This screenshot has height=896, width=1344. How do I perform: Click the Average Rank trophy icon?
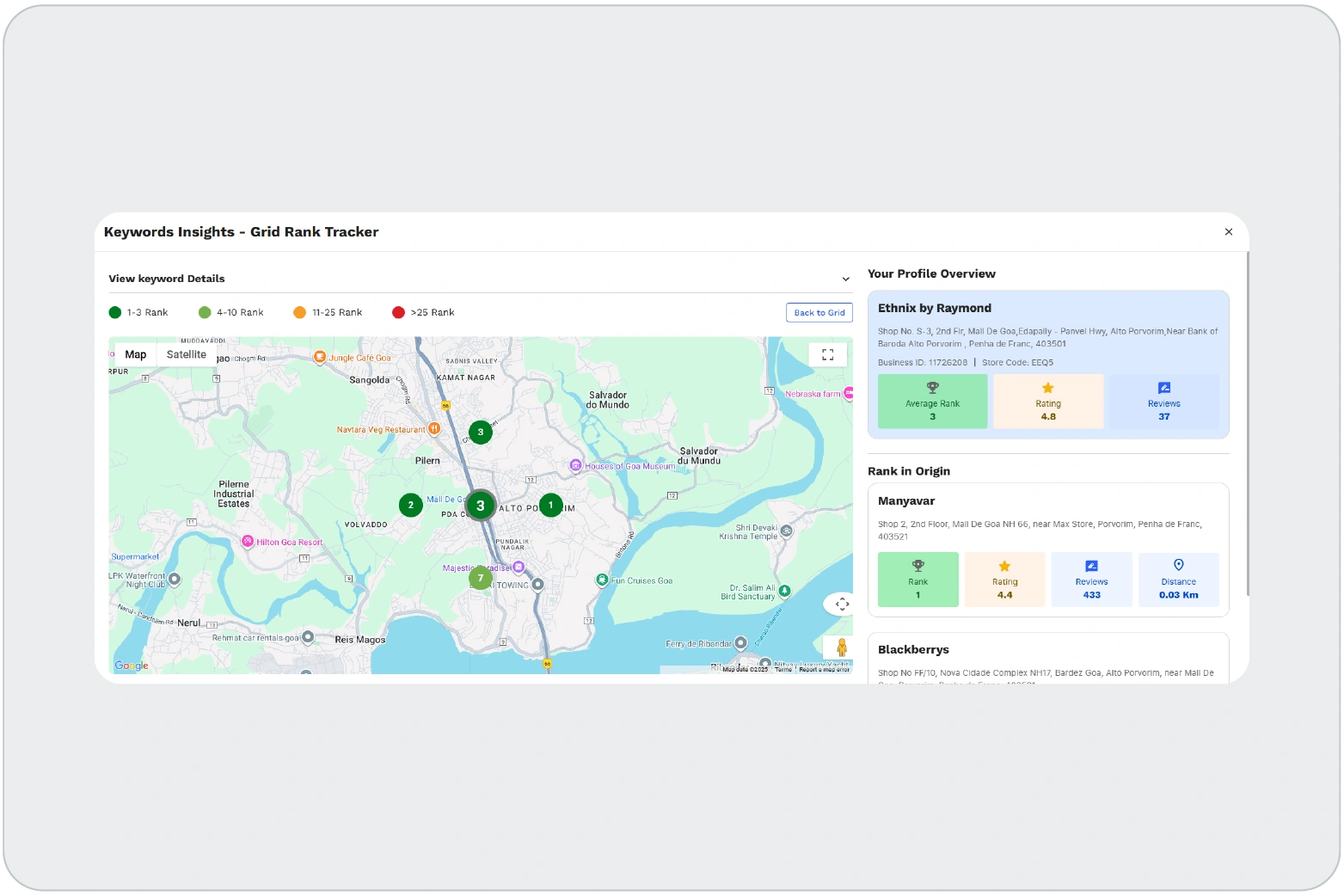(x=932, y=388)
